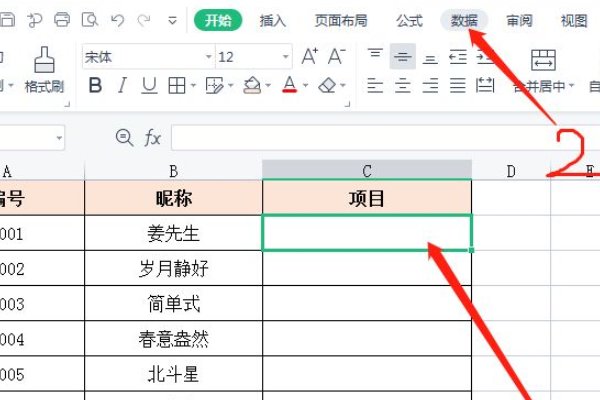The height and width of the screenshot is (400, 600).
Task: Click the eraser clear icon
Action: point(327,85)
